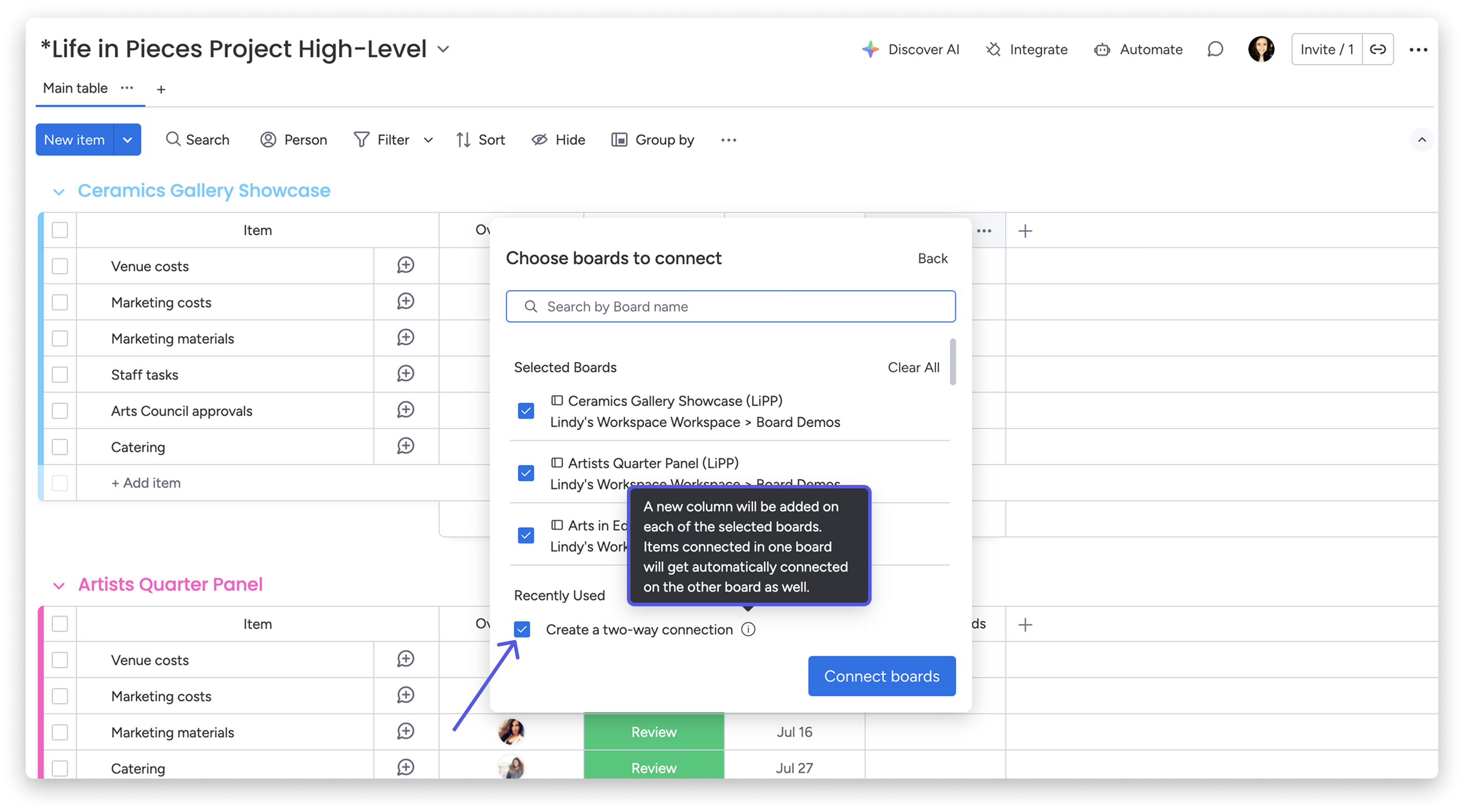Add update to Ceramics Venue costs
Screen dimensions: 1464x812
(405, 265)
